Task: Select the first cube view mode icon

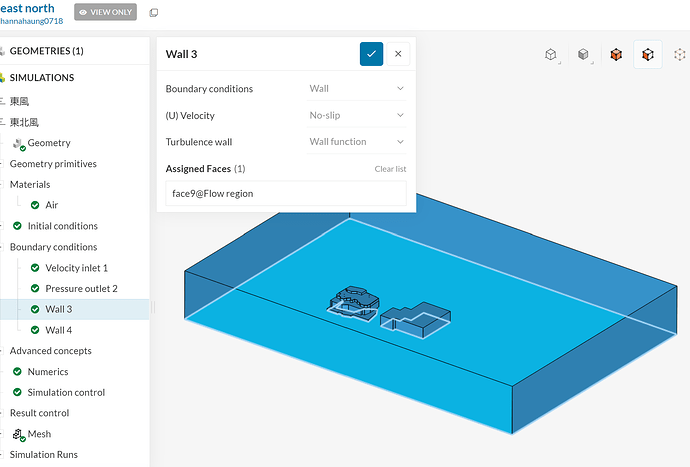Action: pyautogui.click(x=551, y=55)
